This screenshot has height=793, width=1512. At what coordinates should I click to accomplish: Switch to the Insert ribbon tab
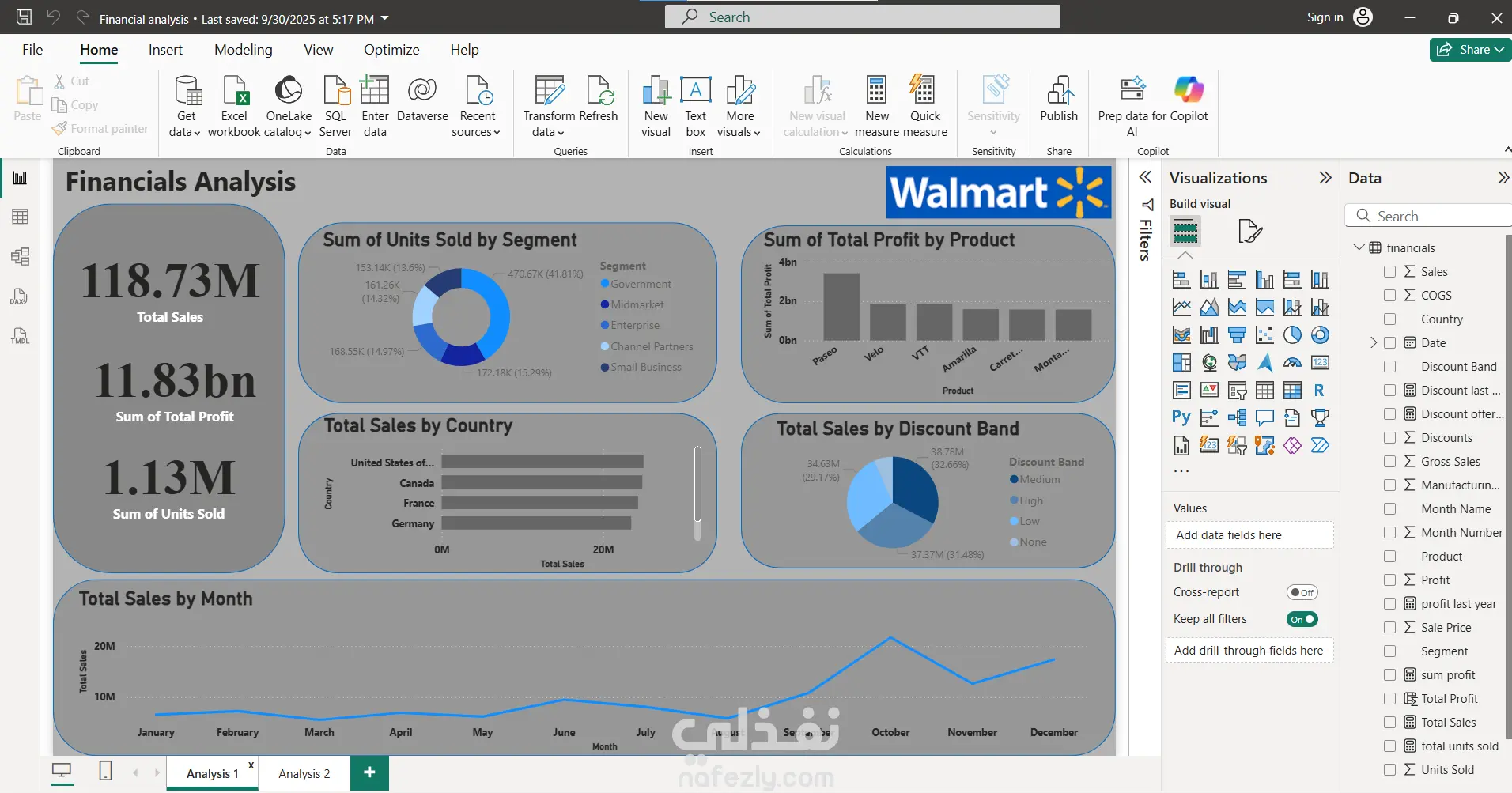pos(165,50)
